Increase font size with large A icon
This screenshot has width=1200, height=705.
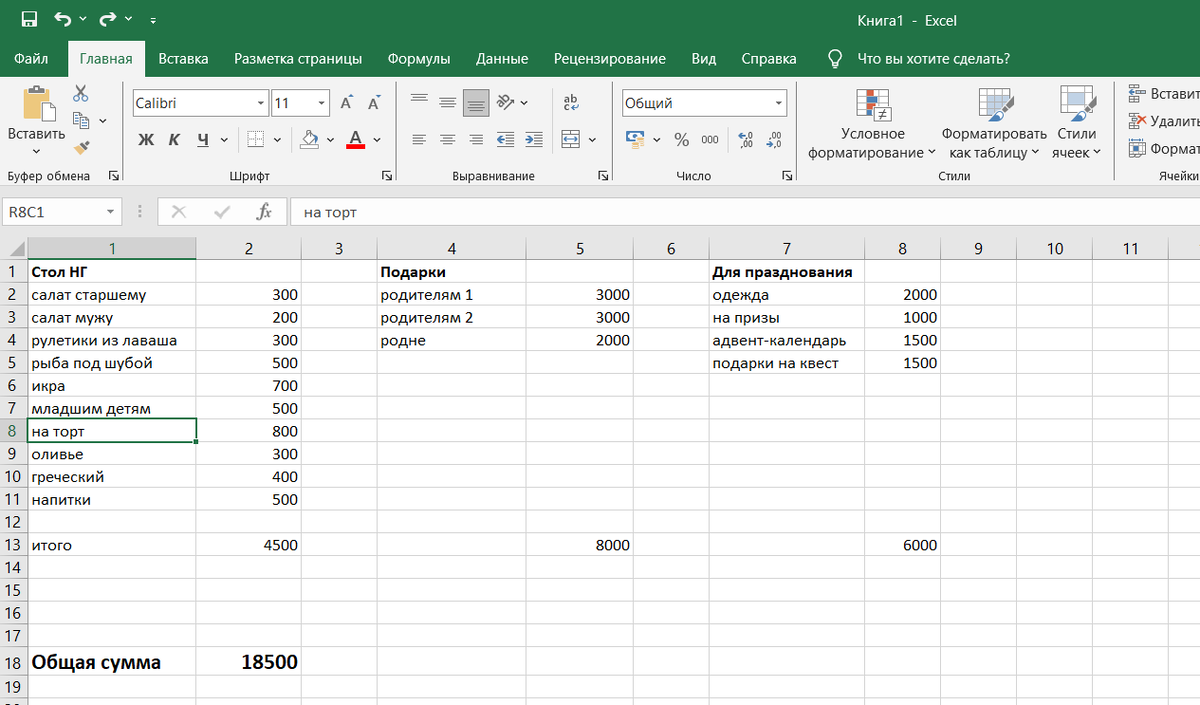point(346,103)
